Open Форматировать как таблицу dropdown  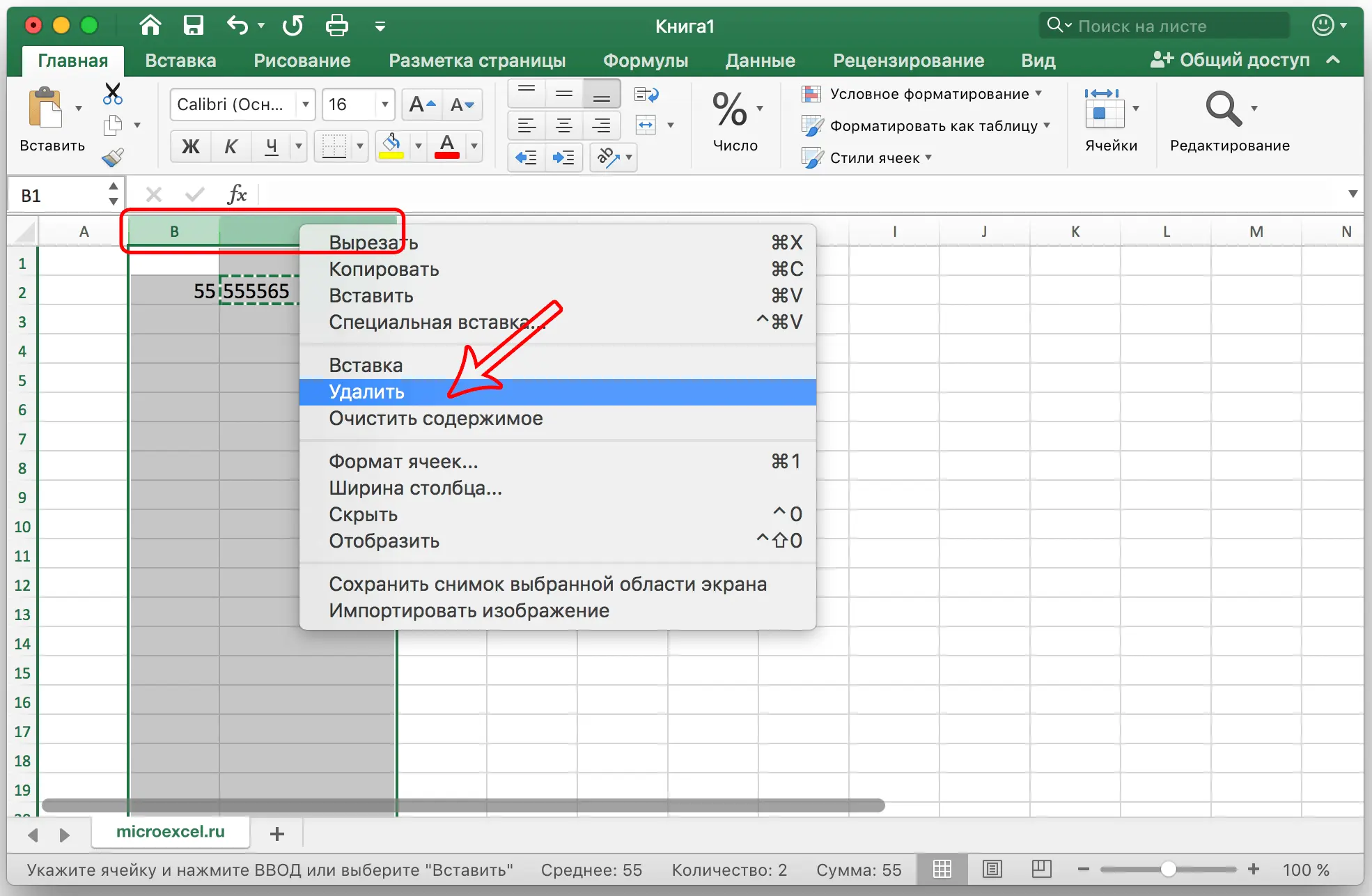tap(926, 125)
